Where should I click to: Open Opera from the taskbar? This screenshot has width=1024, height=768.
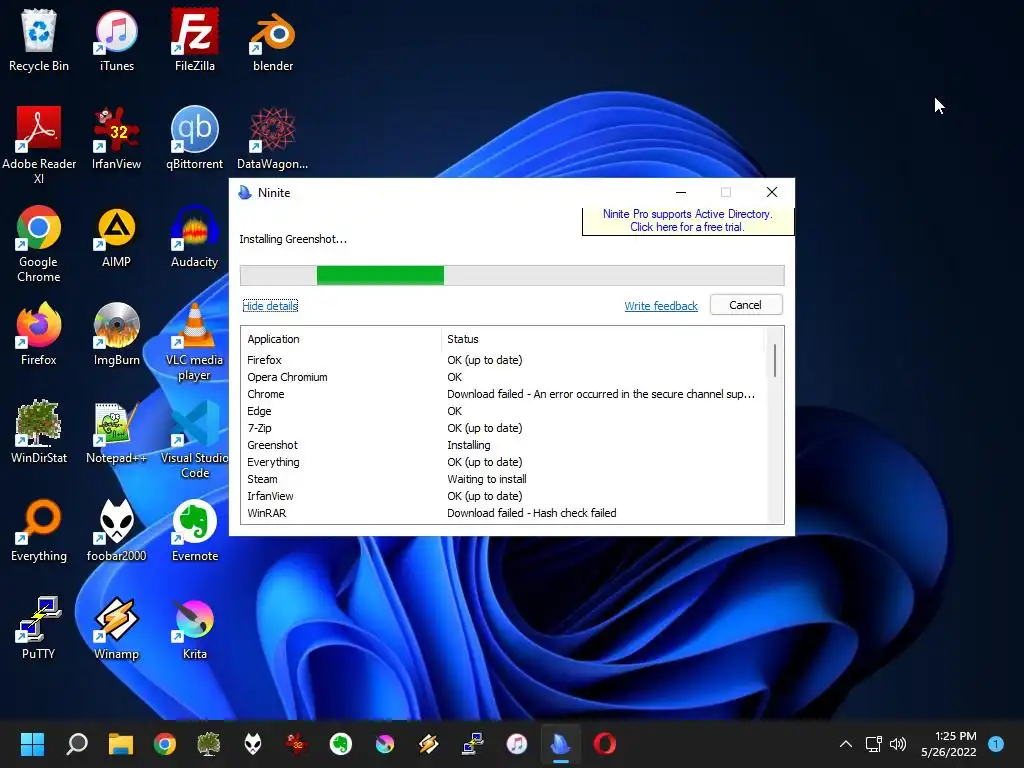coord(605,744)
